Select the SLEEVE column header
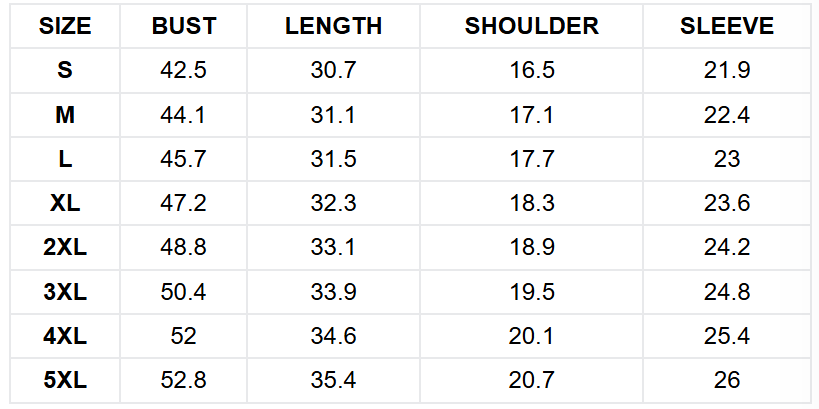Screen dimensions: 819x409 [x=727, y=27]
